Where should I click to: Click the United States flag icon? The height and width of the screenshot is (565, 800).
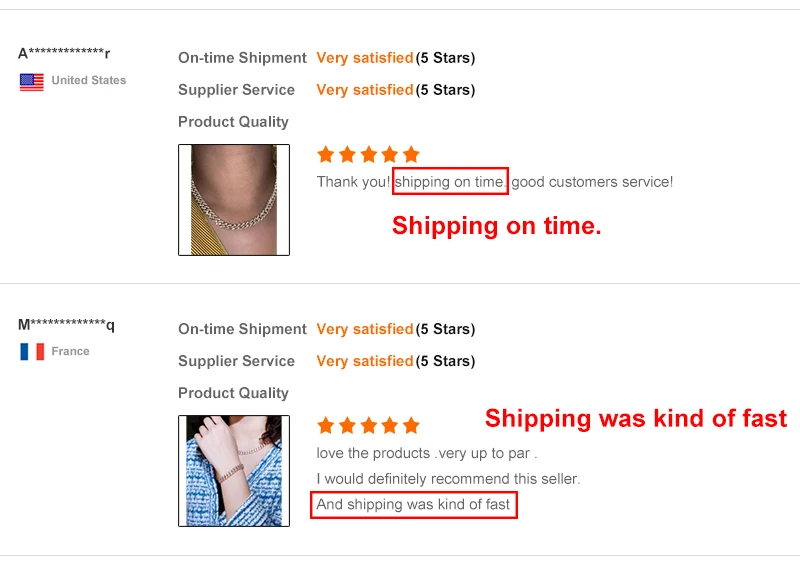(x=32, y=82)
